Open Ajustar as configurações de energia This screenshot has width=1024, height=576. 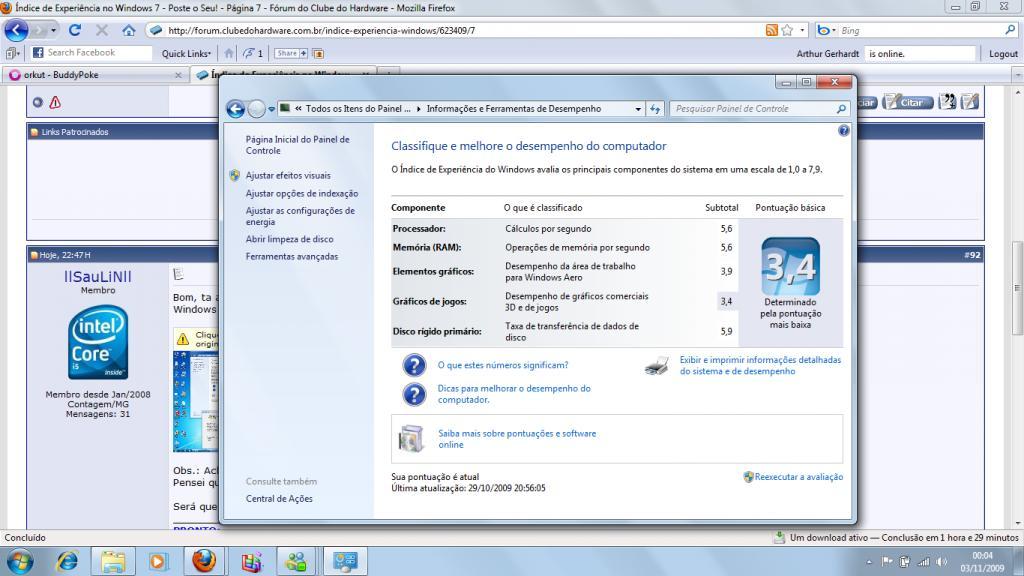[x=300, y=216]
